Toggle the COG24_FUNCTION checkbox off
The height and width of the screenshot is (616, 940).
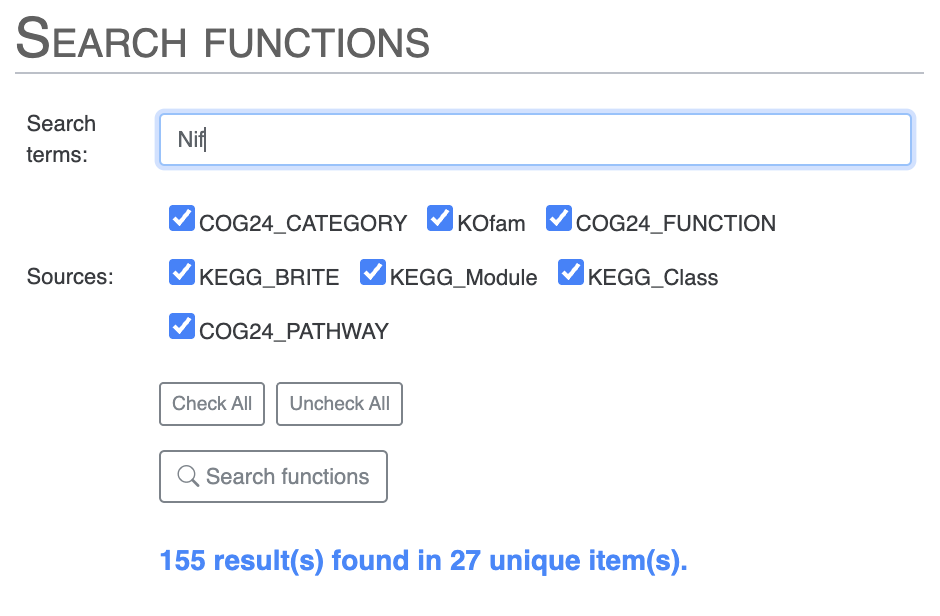559,219
